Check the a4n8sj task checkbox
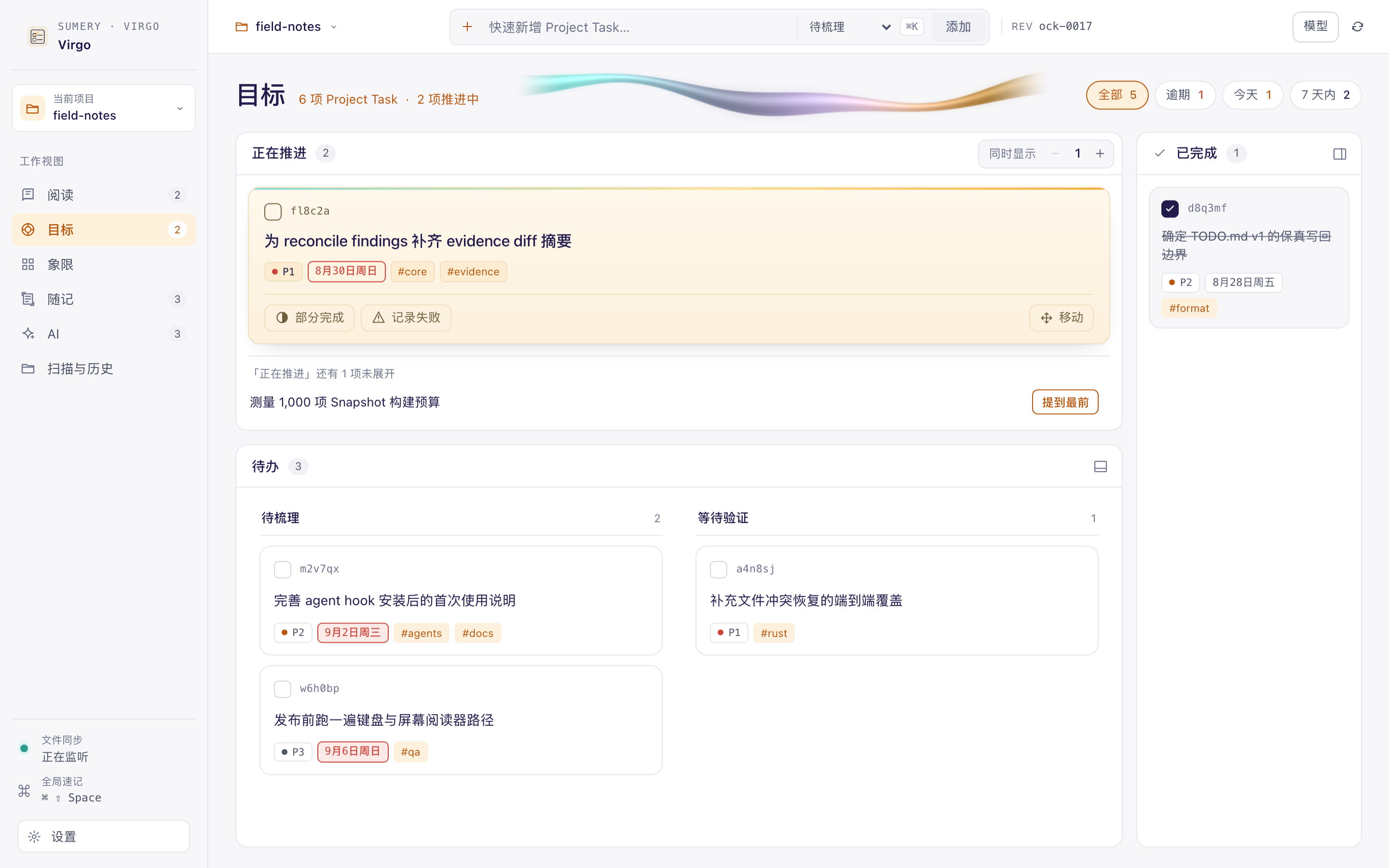The width and height of the screenshot is (1389, 868). [719, 570]
